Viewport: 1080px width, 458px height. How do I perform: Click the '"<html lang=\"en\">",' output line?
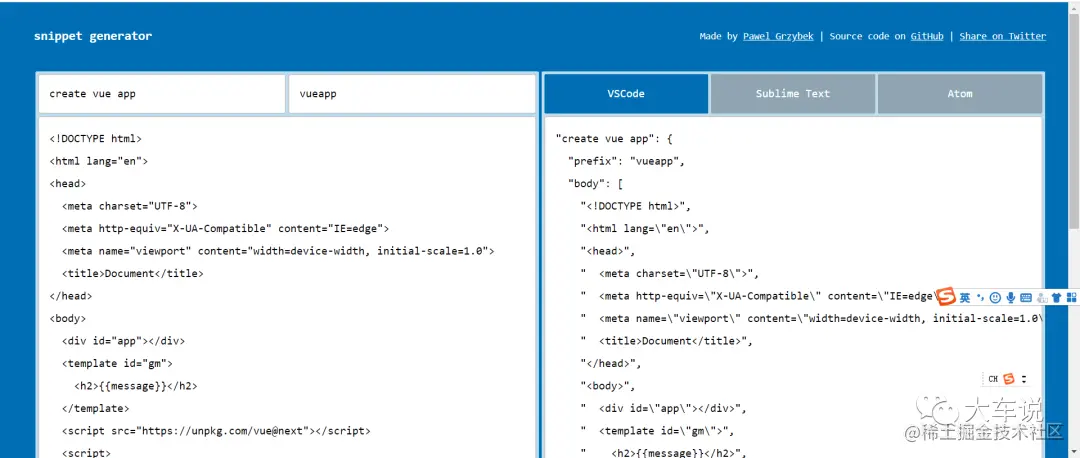point(644,229)
